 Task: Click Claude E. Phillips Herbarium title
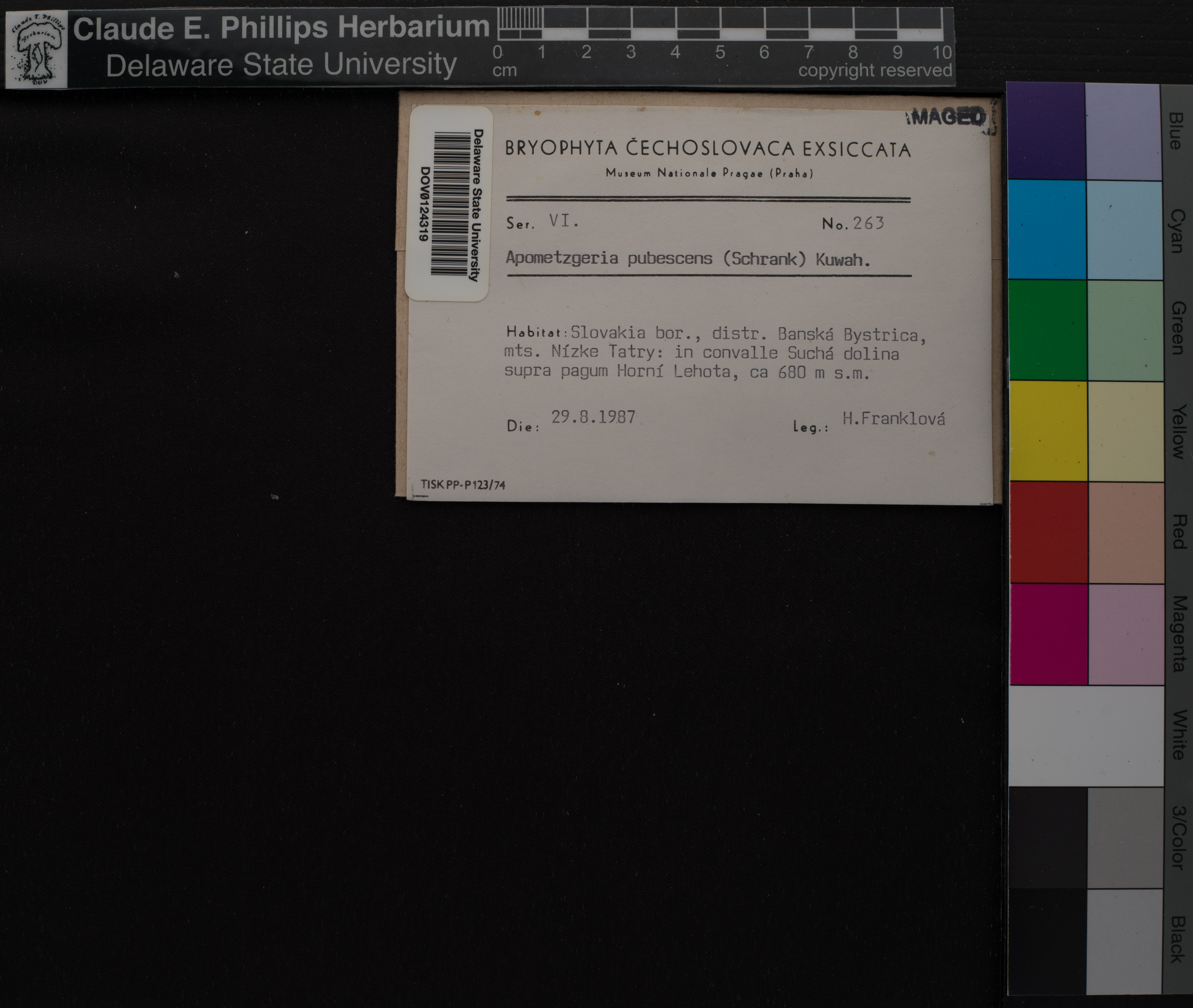281,28
